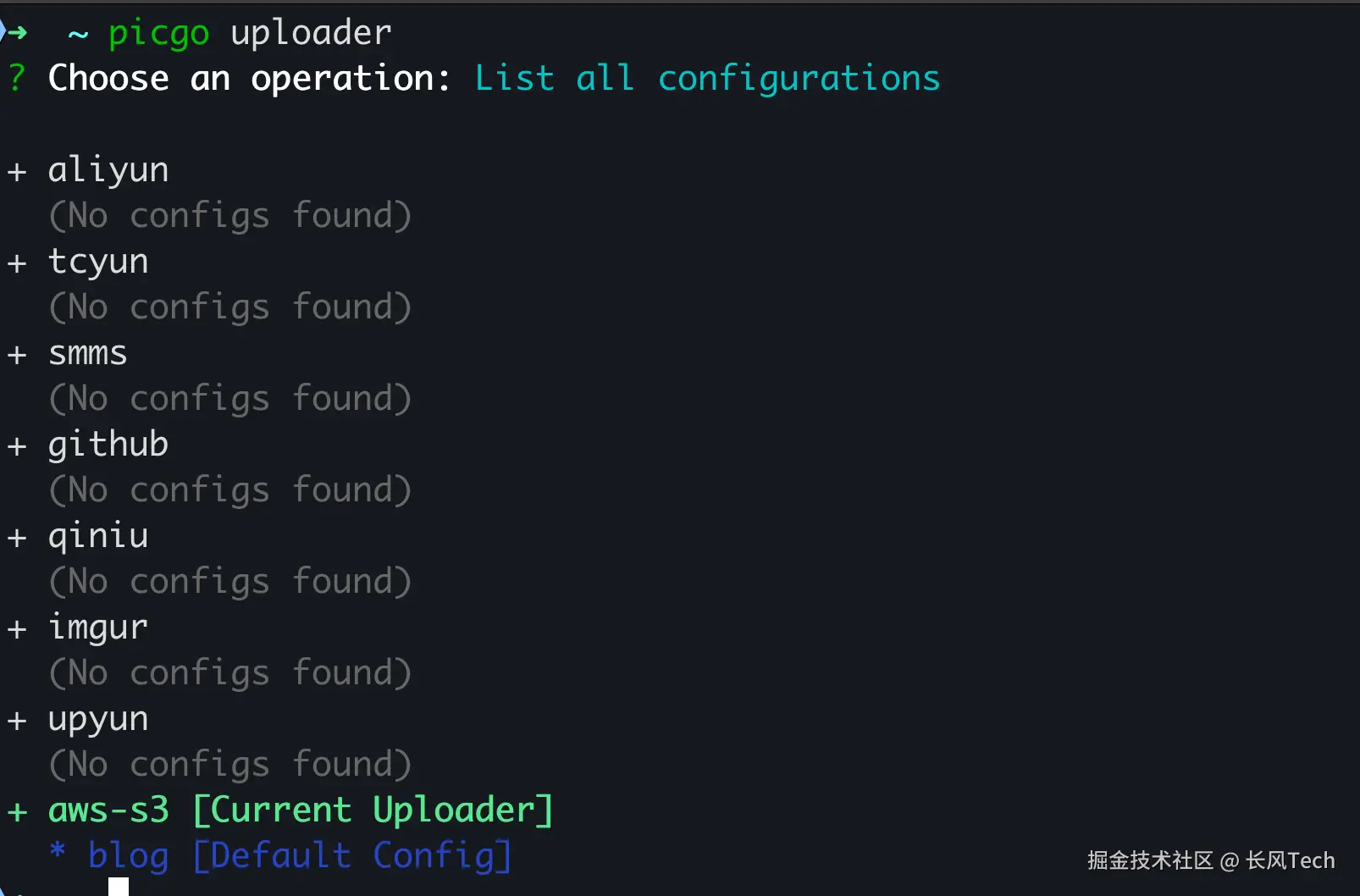Click the asterisk marker before blog

click(58, 851)
